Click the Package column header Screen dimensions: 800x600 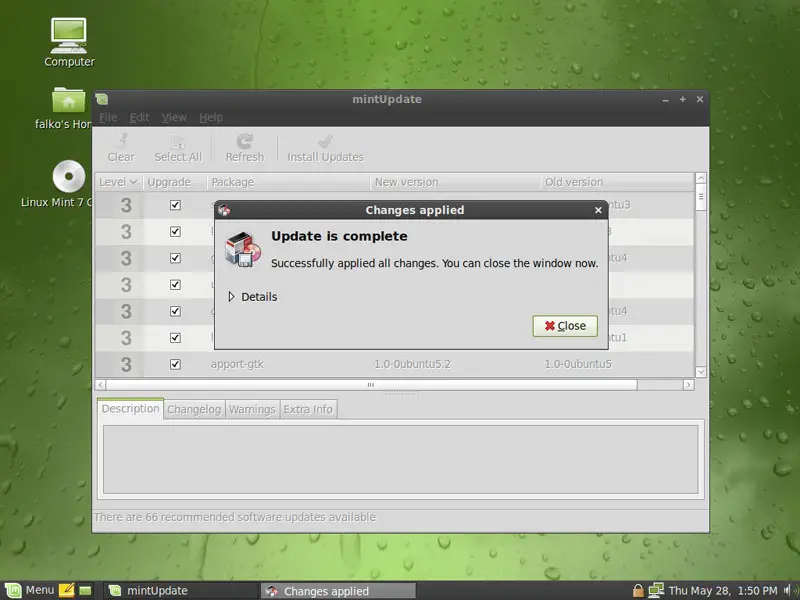point(288,182)
